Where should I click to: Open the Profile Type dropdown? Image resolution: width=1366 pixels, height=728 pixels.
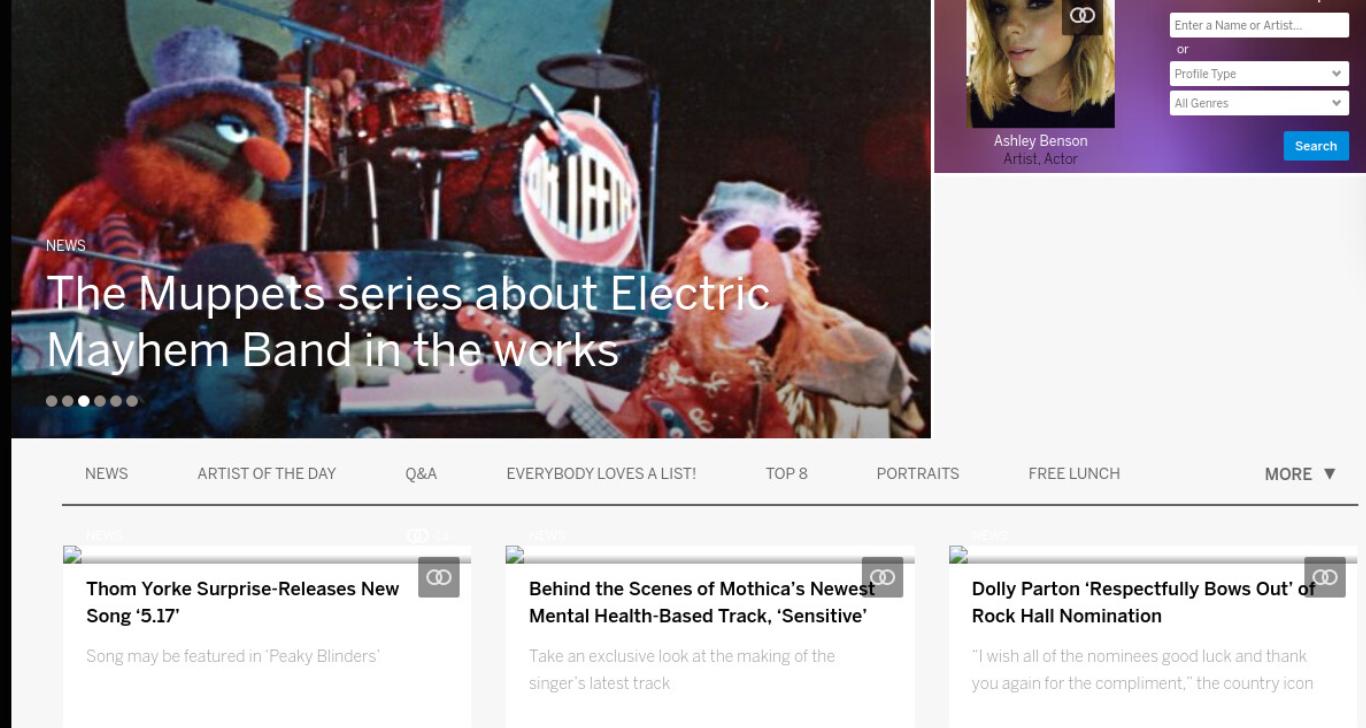tap(1259, 74)
